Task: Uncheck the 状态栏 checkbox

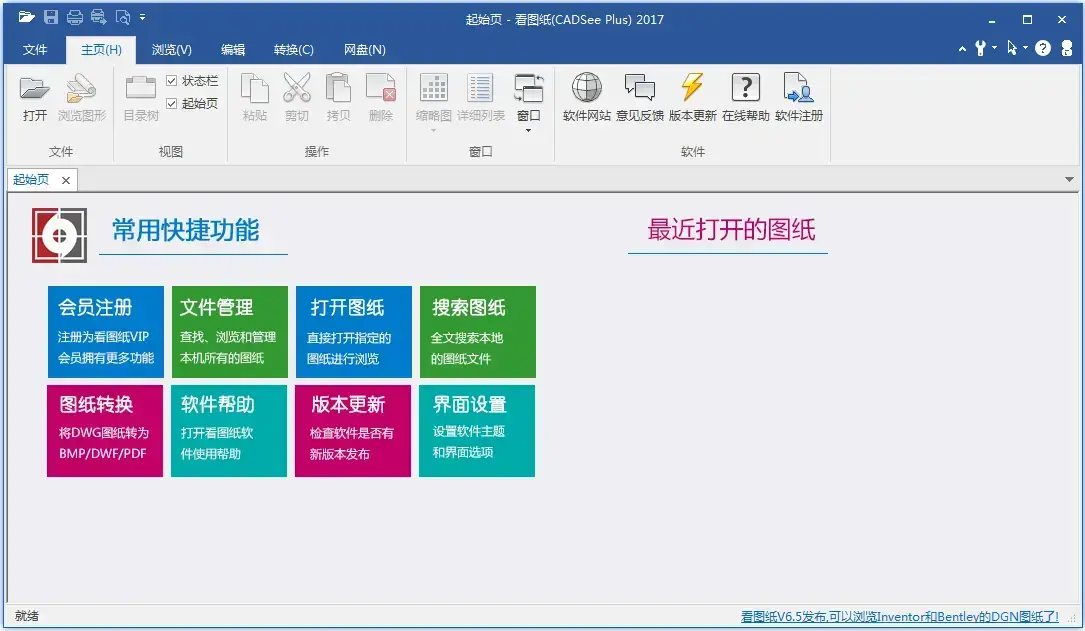Action: point(172,81)
